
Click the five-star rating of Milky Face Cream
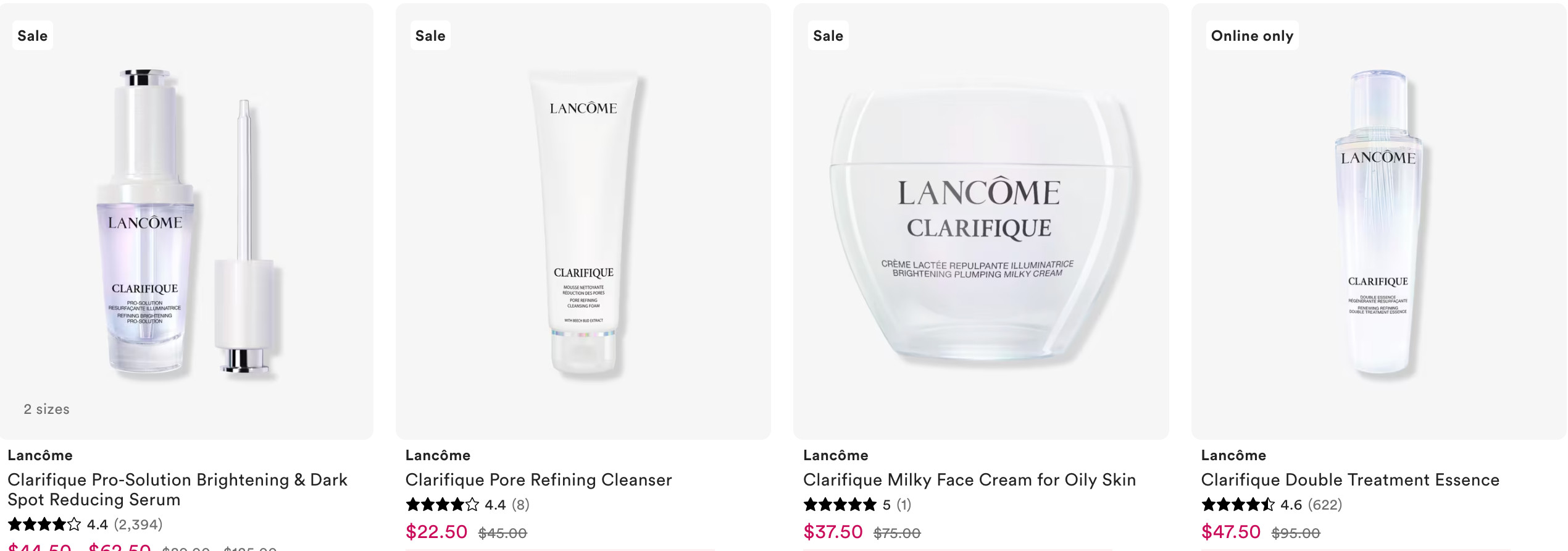tap(840, 505)
